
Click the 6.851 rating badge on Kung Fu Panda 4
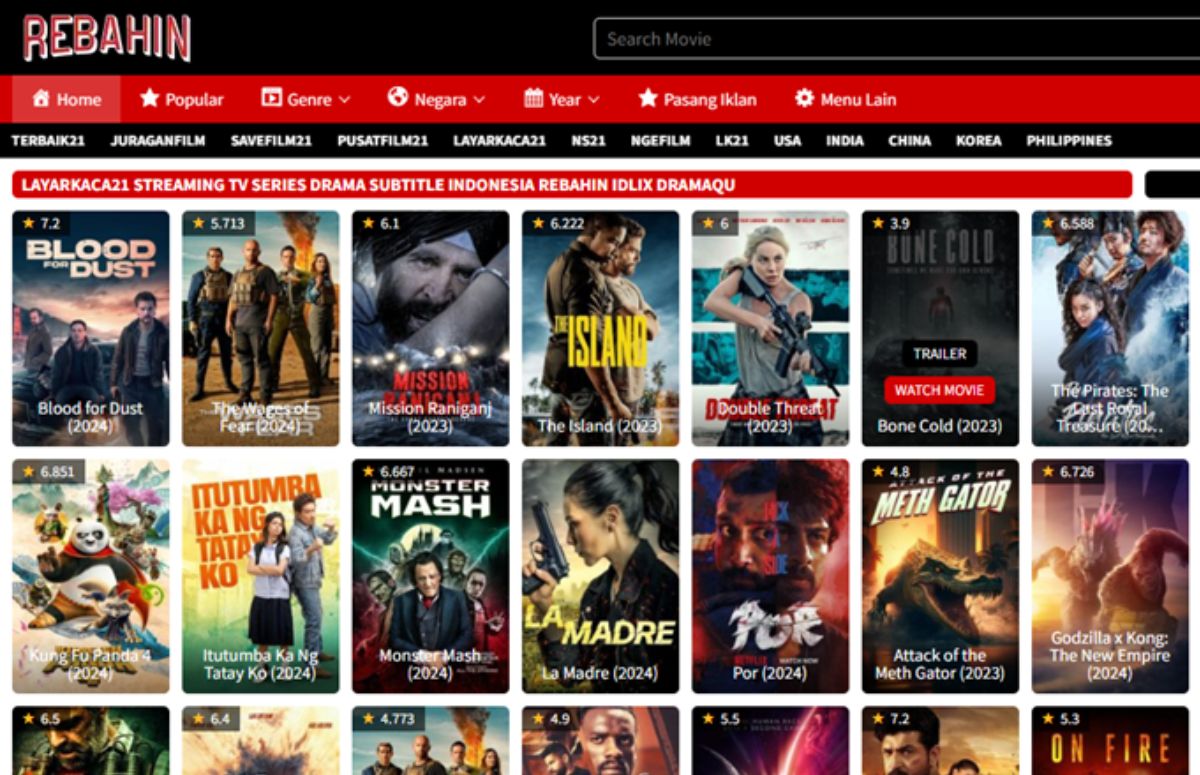coord(49,471)
